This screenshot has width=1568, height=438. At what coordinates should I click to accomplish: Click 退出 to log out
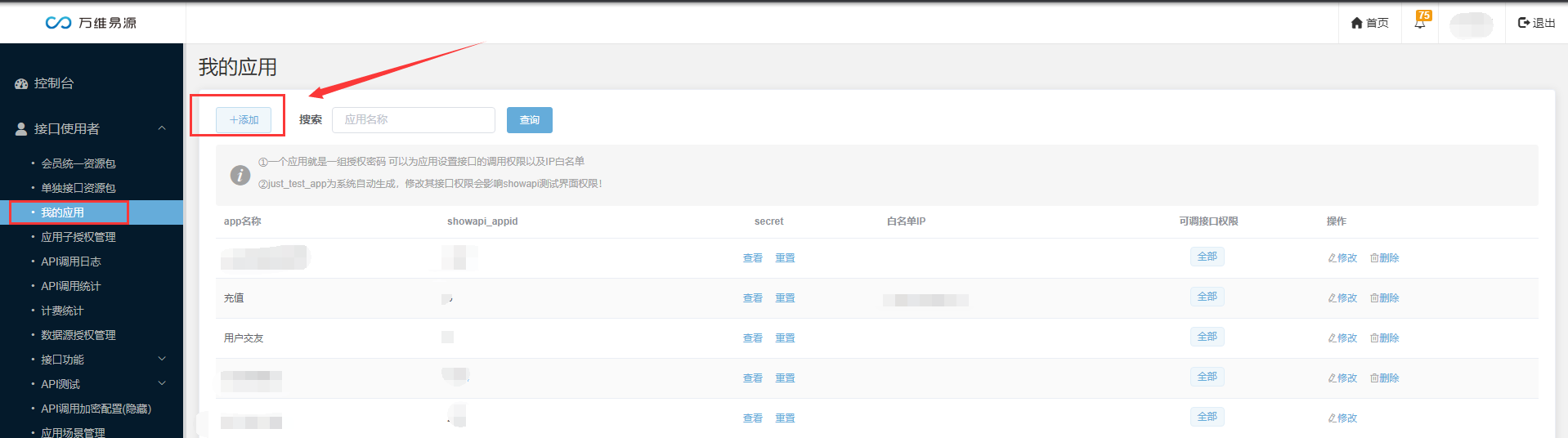coord(1536,23)
